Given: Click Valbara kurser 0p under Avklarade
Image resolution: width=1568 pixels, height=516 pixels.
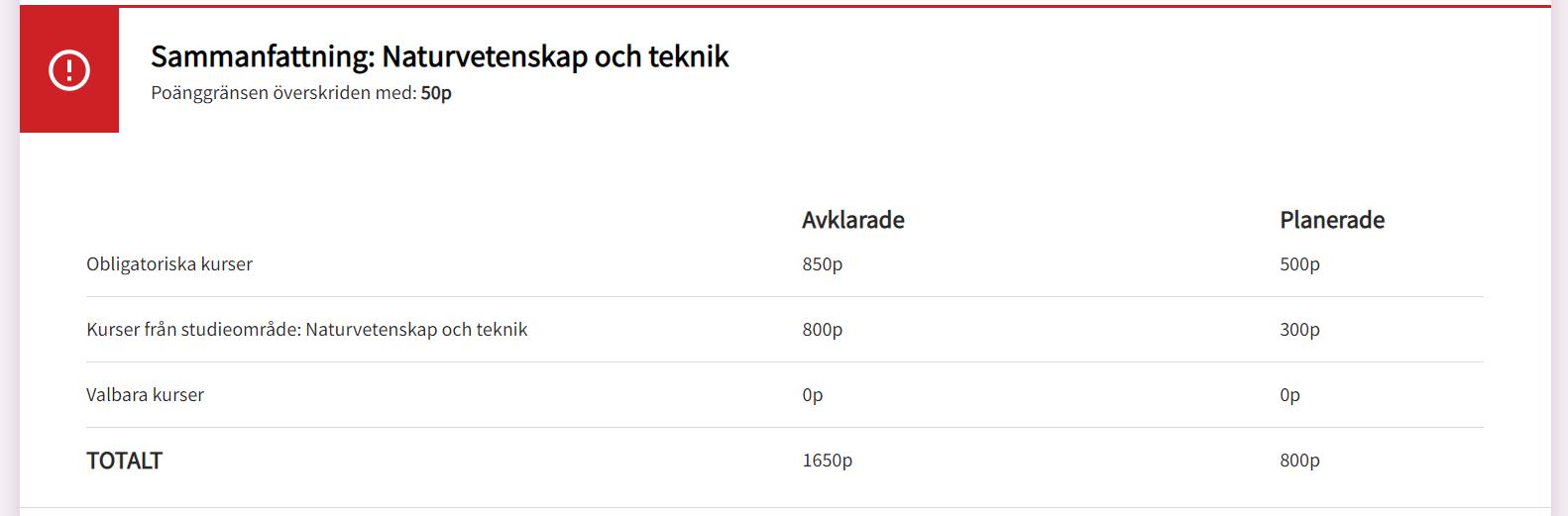Looking at the screenshot, I should coord(812,395).
